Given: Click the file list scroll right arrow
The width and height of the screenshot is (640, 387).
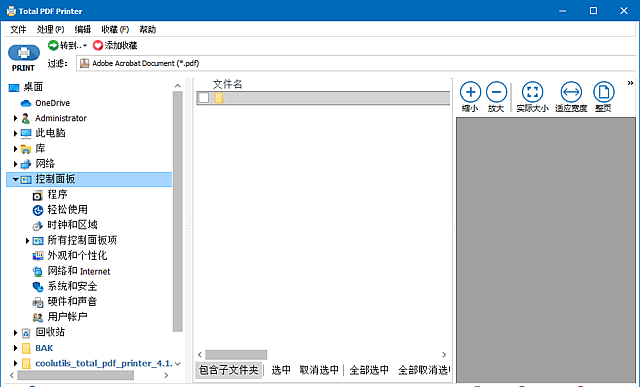Looking at the screenshot, I should point(444,354).
